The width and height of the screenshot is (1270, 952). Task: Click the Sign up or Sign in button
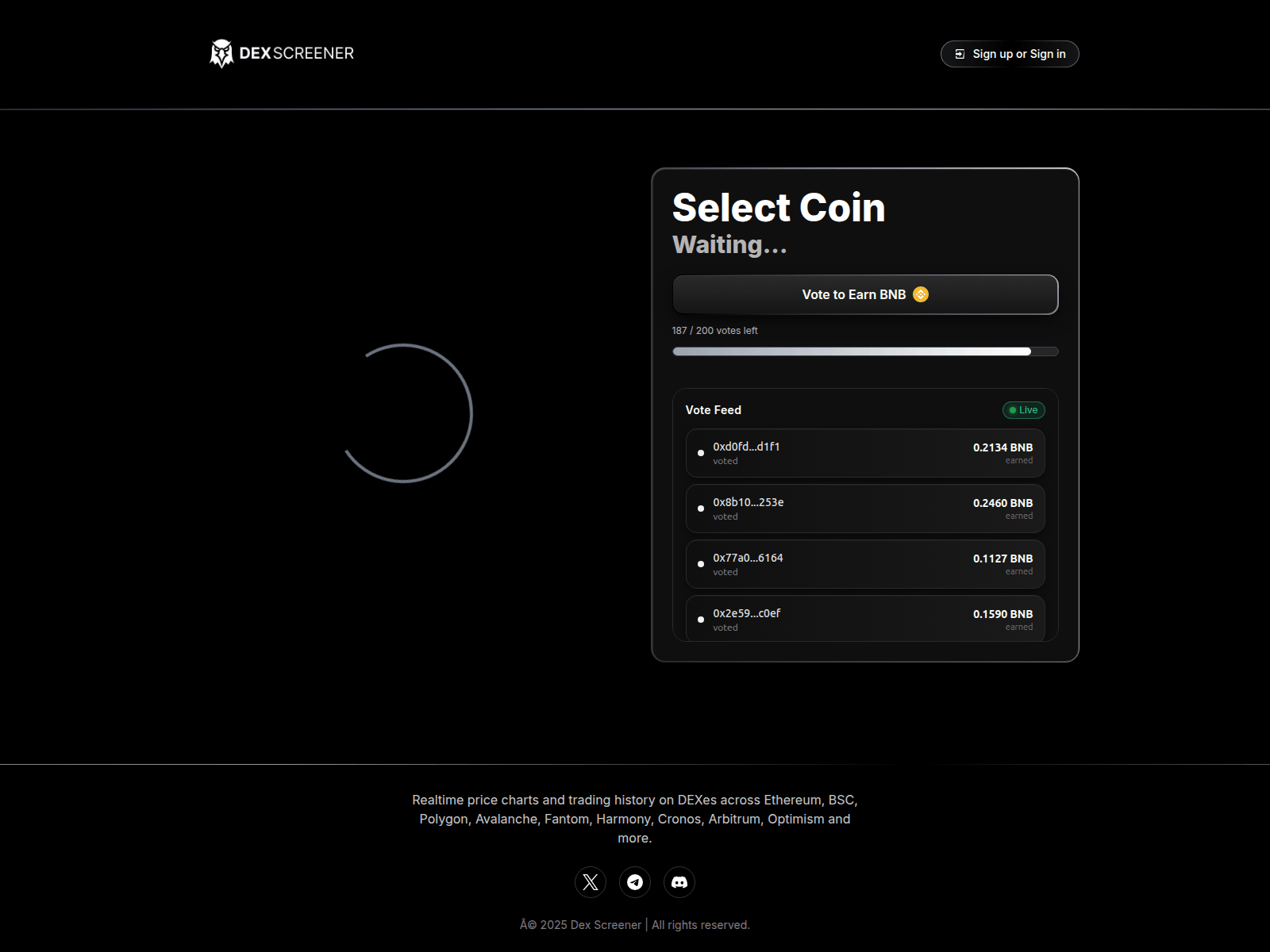pos(1010,54)
